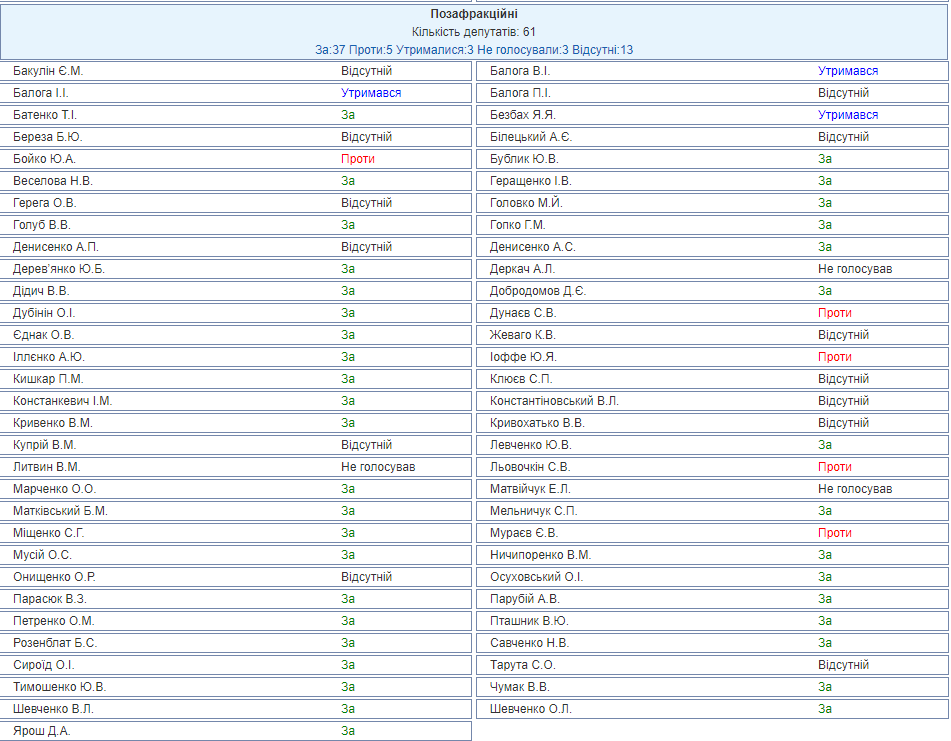The image size is (951, 741).
Task: Select deputy name Бакулін Є.М.
Action: tap(48, 71)
